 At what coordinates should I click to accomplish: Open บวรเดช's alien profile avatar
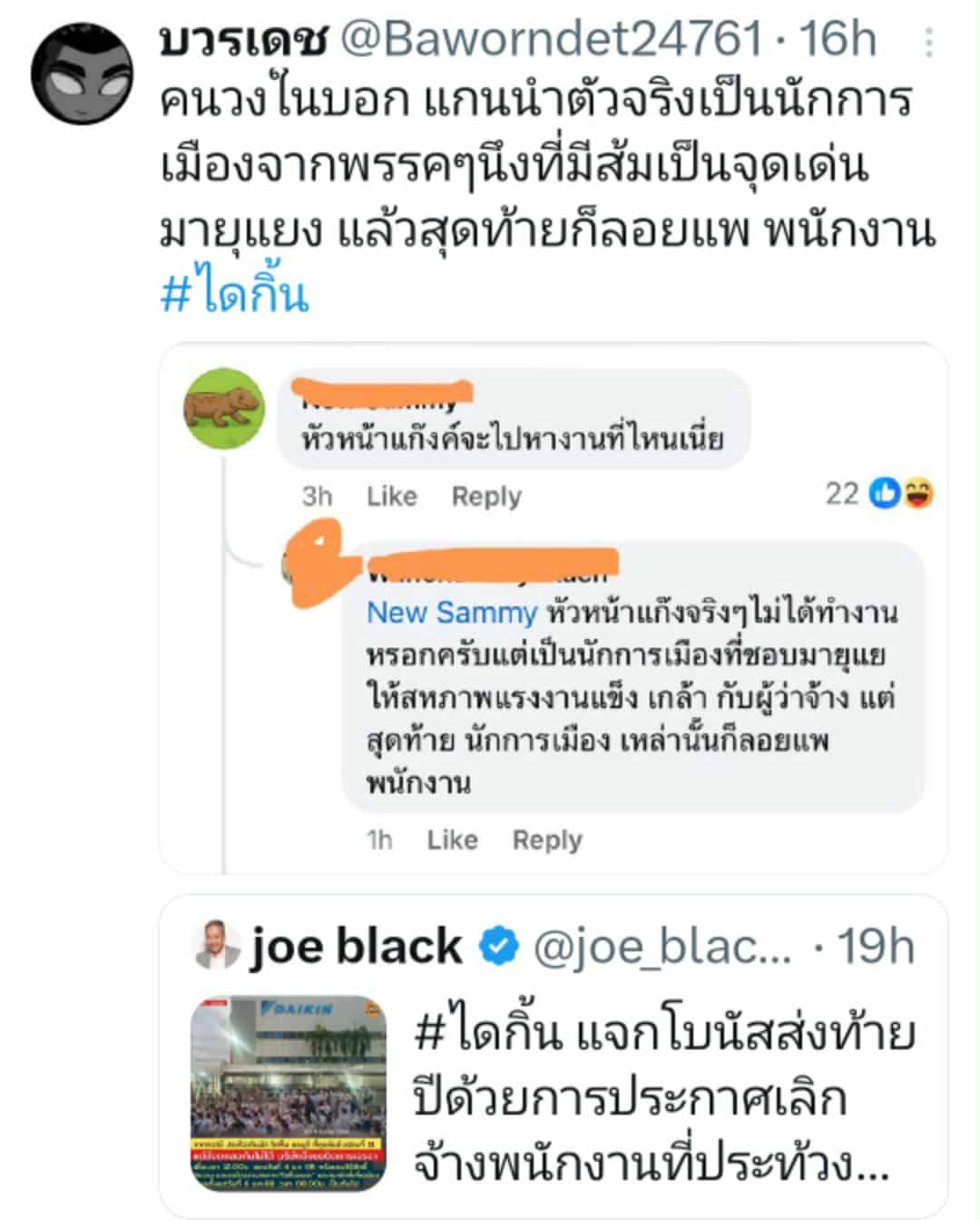[x=83, y=74]
